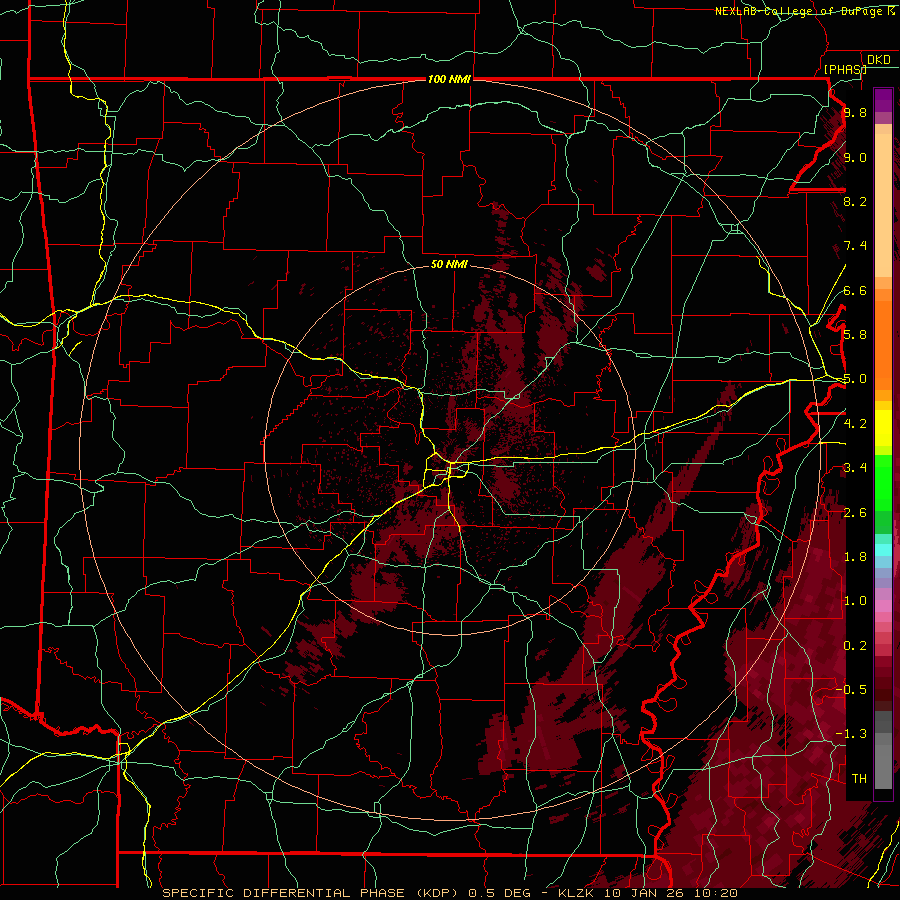This screenshot has width=900, height=900.
Task: Select the 0.2 scale value
Action: coord(855,646)
